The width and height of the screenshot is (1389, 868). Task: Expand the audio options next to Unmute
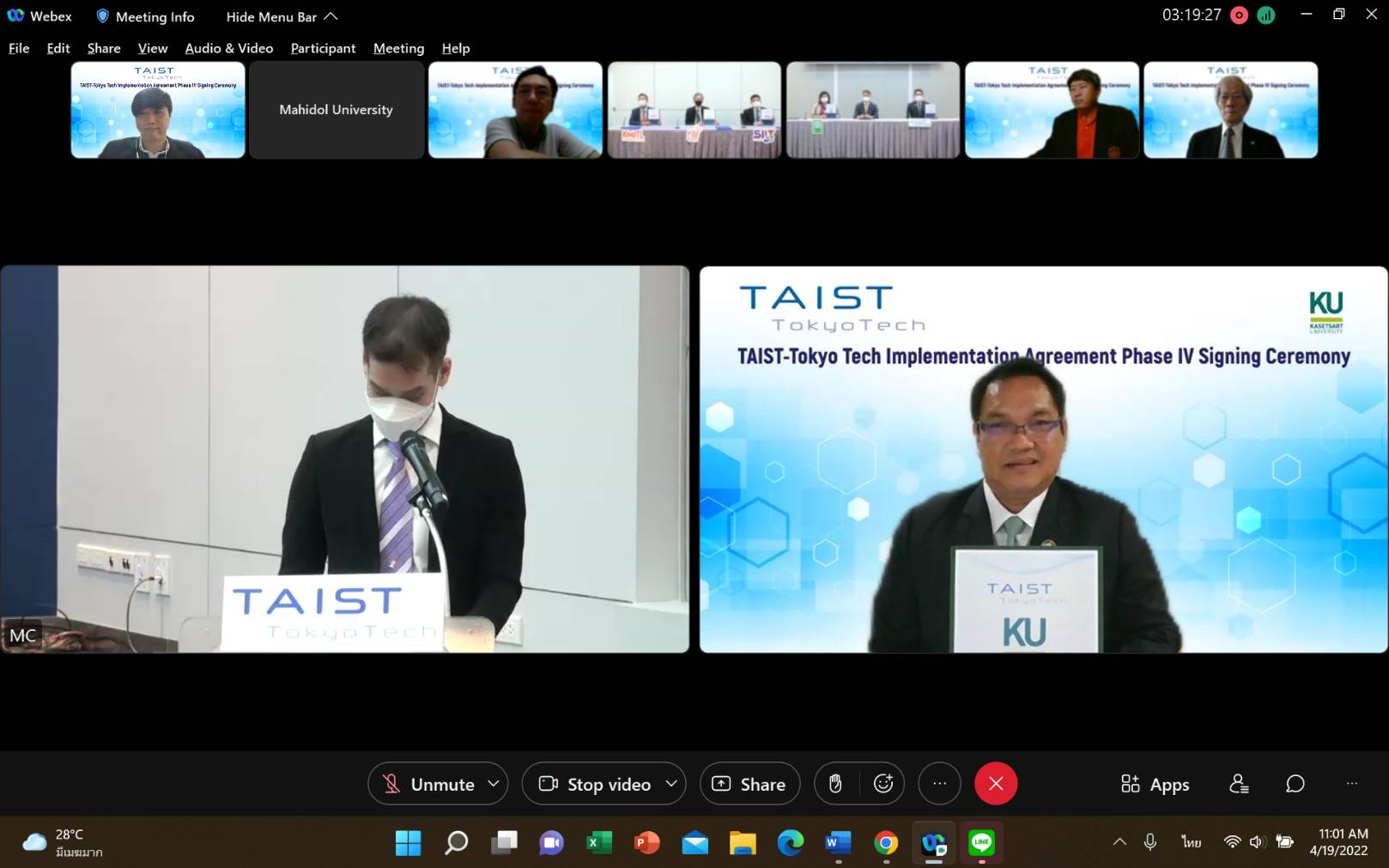point(493,783)
